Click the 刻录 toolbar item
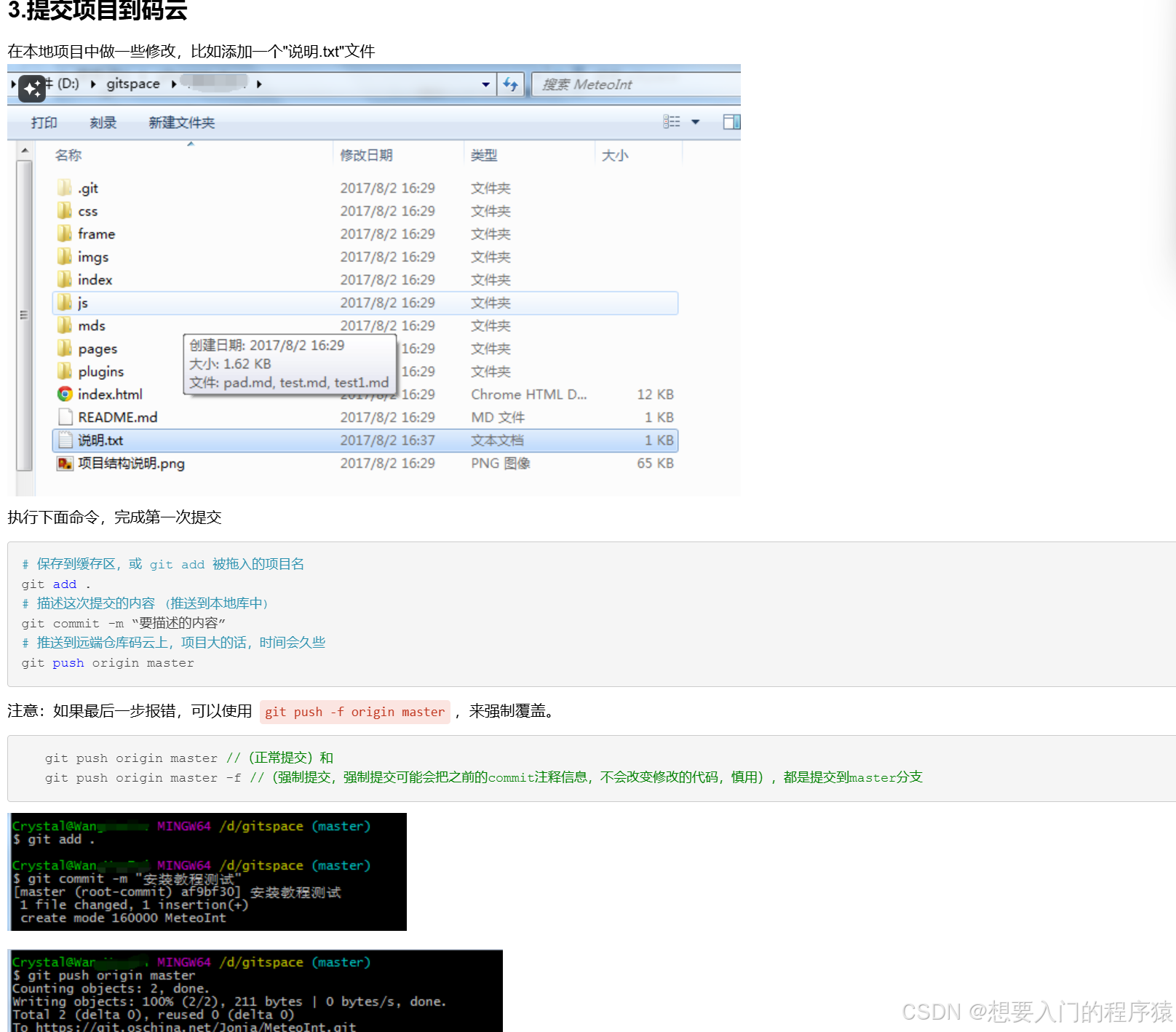1176x1032 pixels. point(103,122)
